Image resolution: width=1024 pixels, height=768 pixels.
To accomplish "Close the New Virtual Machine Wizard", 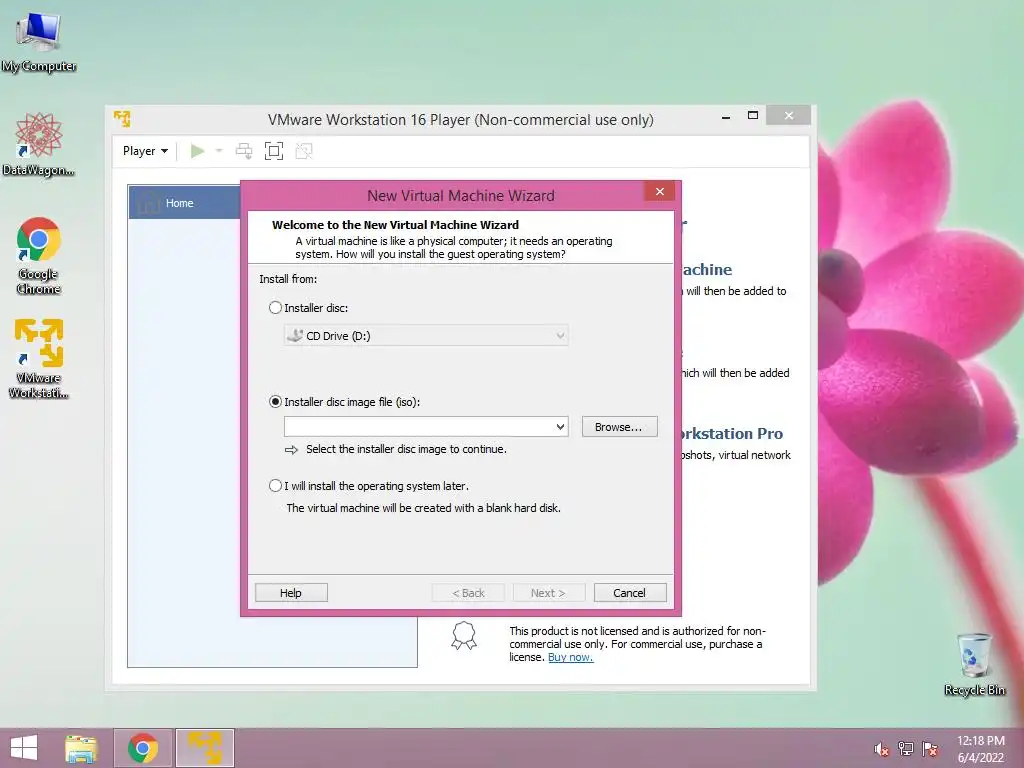I will tap(660, 191).
